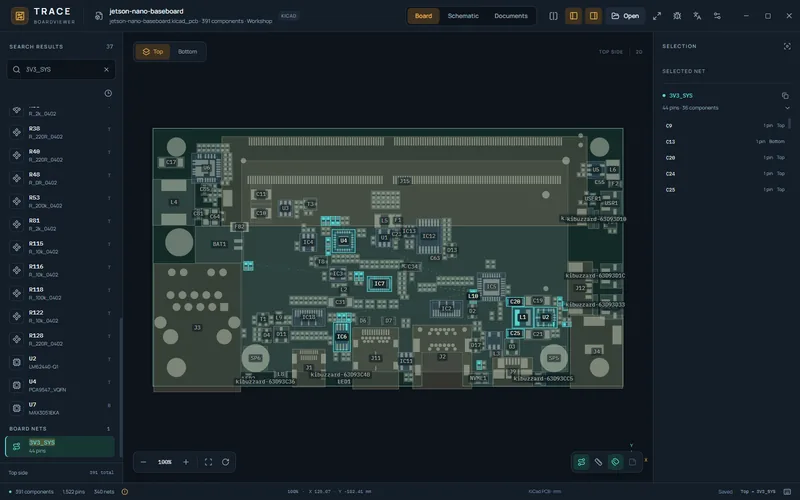Click the 340 nets status entry

[x=104, y=492]
